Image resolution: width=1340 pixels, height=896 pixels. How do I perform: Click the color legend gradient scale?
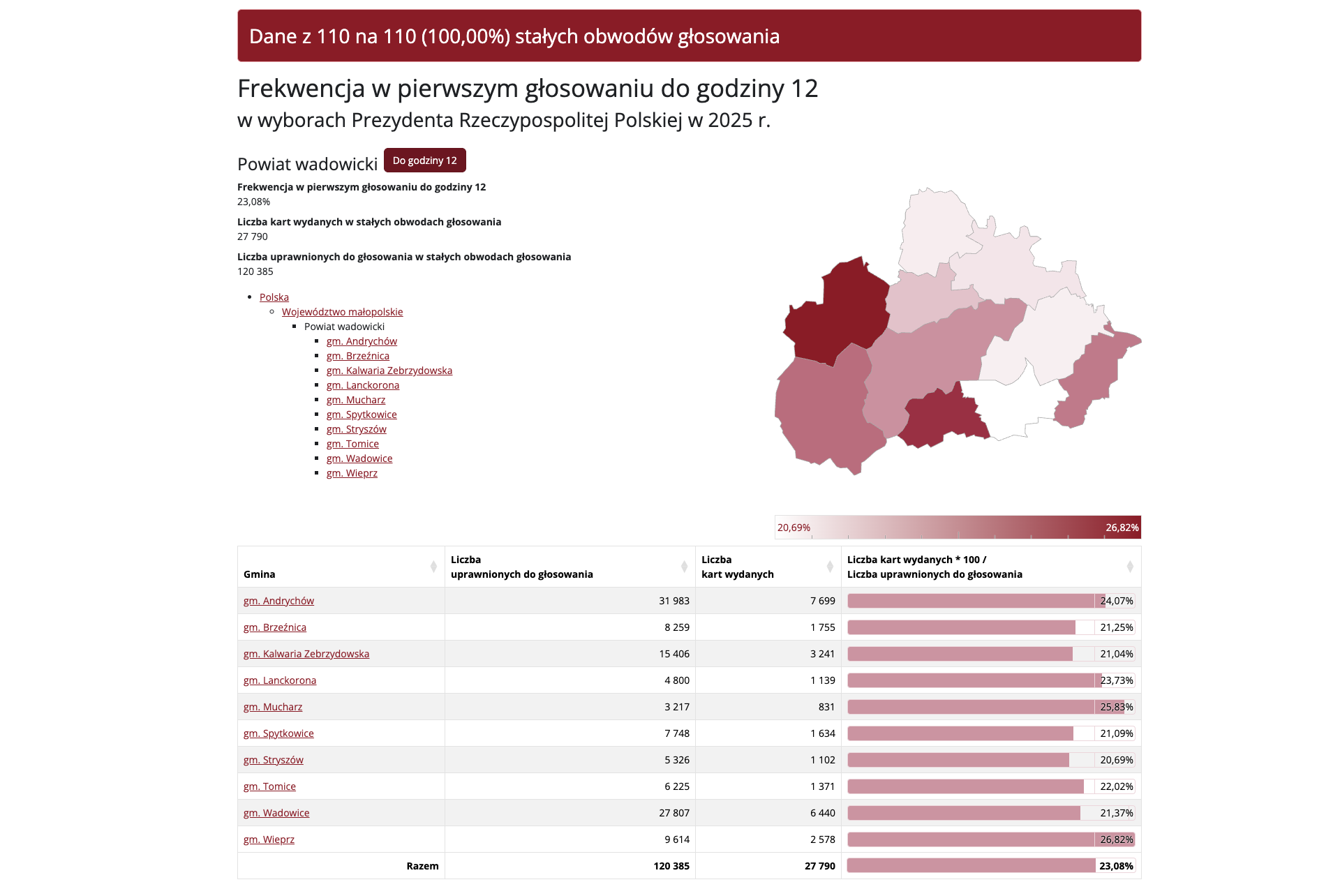[958, 528]
